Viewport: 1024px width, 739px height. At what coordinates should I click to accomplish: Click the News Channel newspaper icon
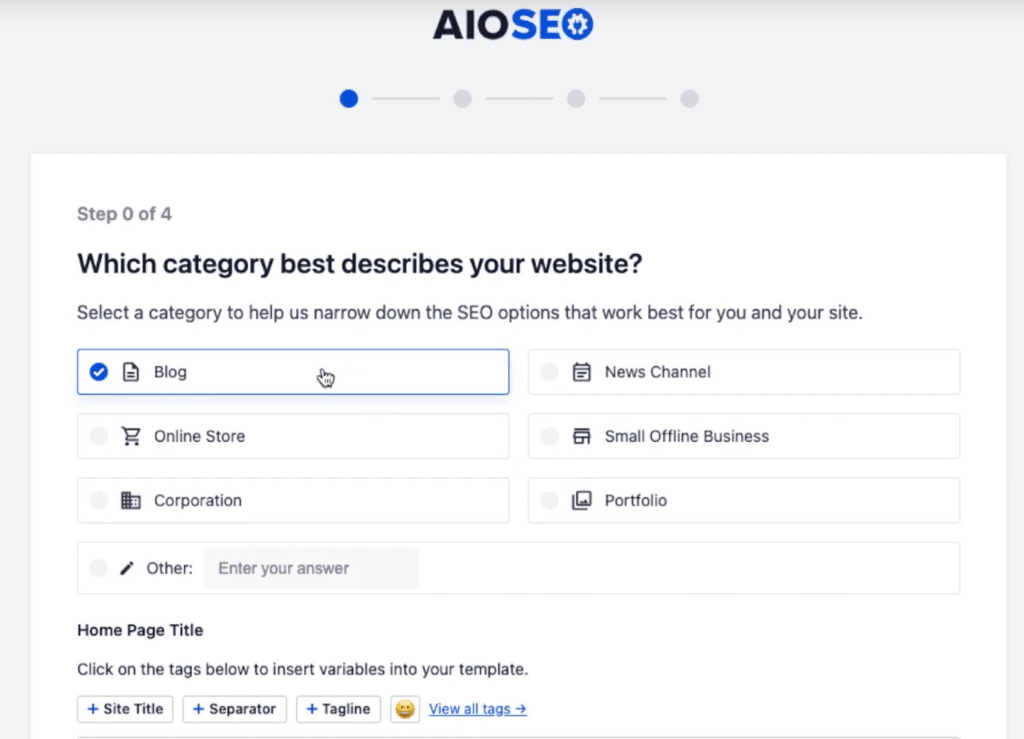581,372
